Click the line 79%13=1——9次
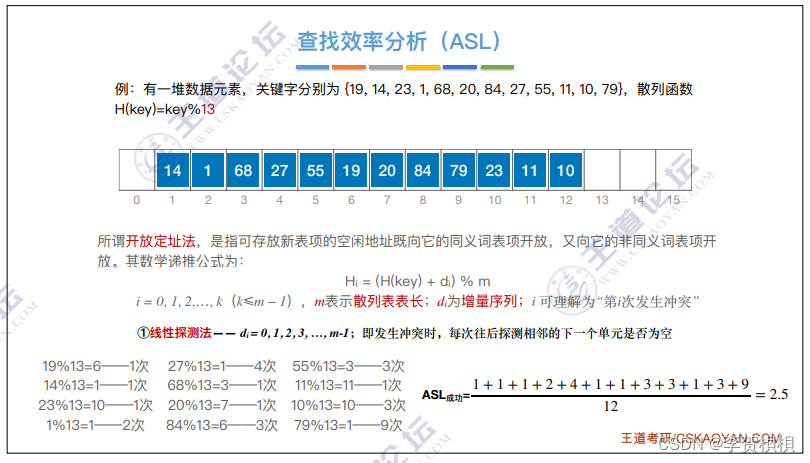This screenshot has width=810, height=463. click(349, 425)
